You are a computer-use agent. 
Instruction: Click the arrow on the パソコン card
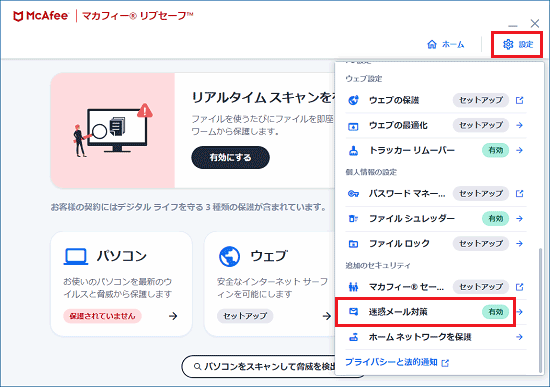pyautogui.click(x=173, y=316)
